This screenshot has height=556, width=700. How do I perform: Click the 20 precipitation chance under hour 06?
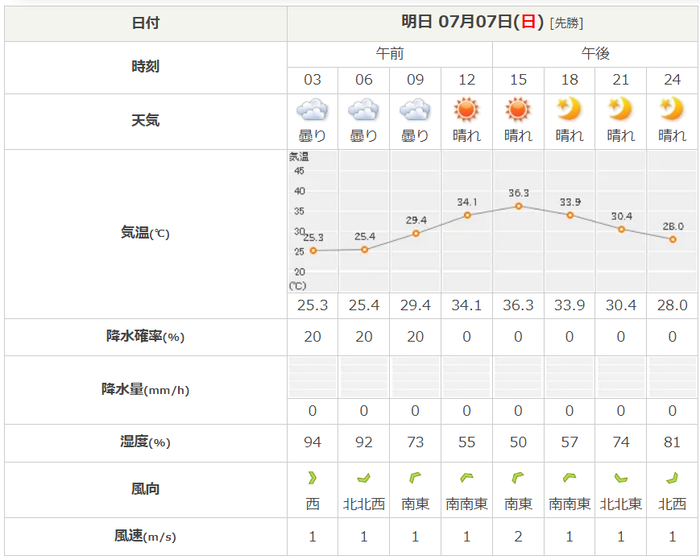[x=363, y=337]
